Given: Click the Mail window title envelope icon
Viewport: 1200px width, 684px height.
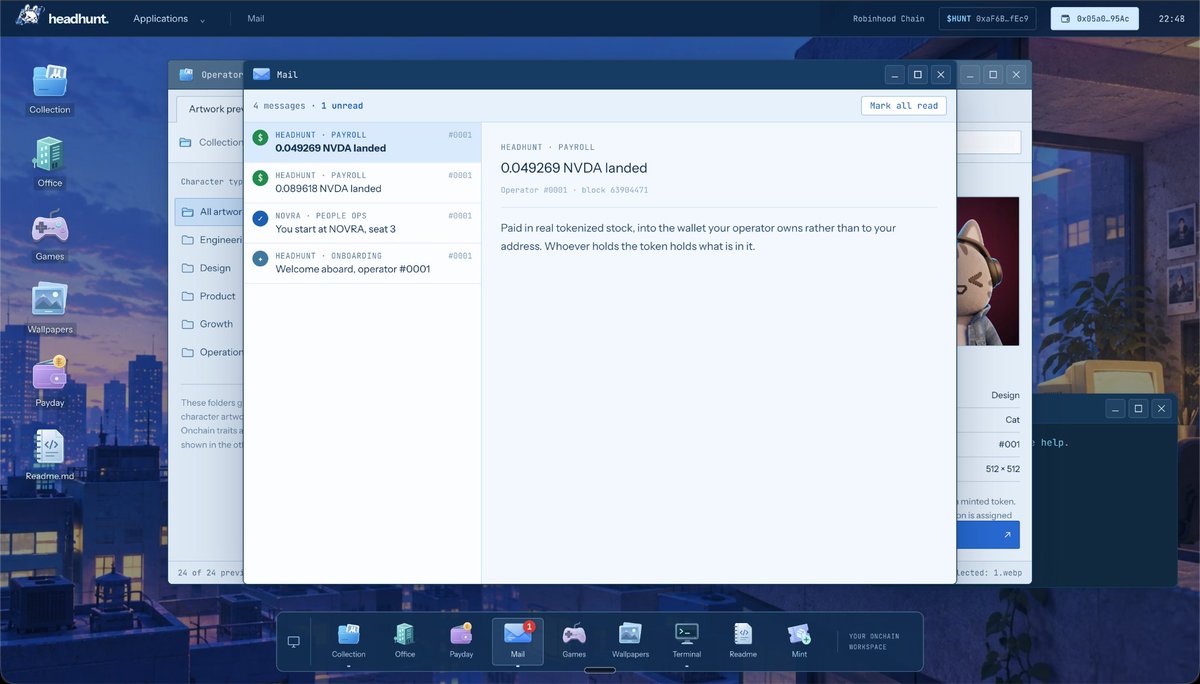Looking at the screenshot, I should coord(261,74).
